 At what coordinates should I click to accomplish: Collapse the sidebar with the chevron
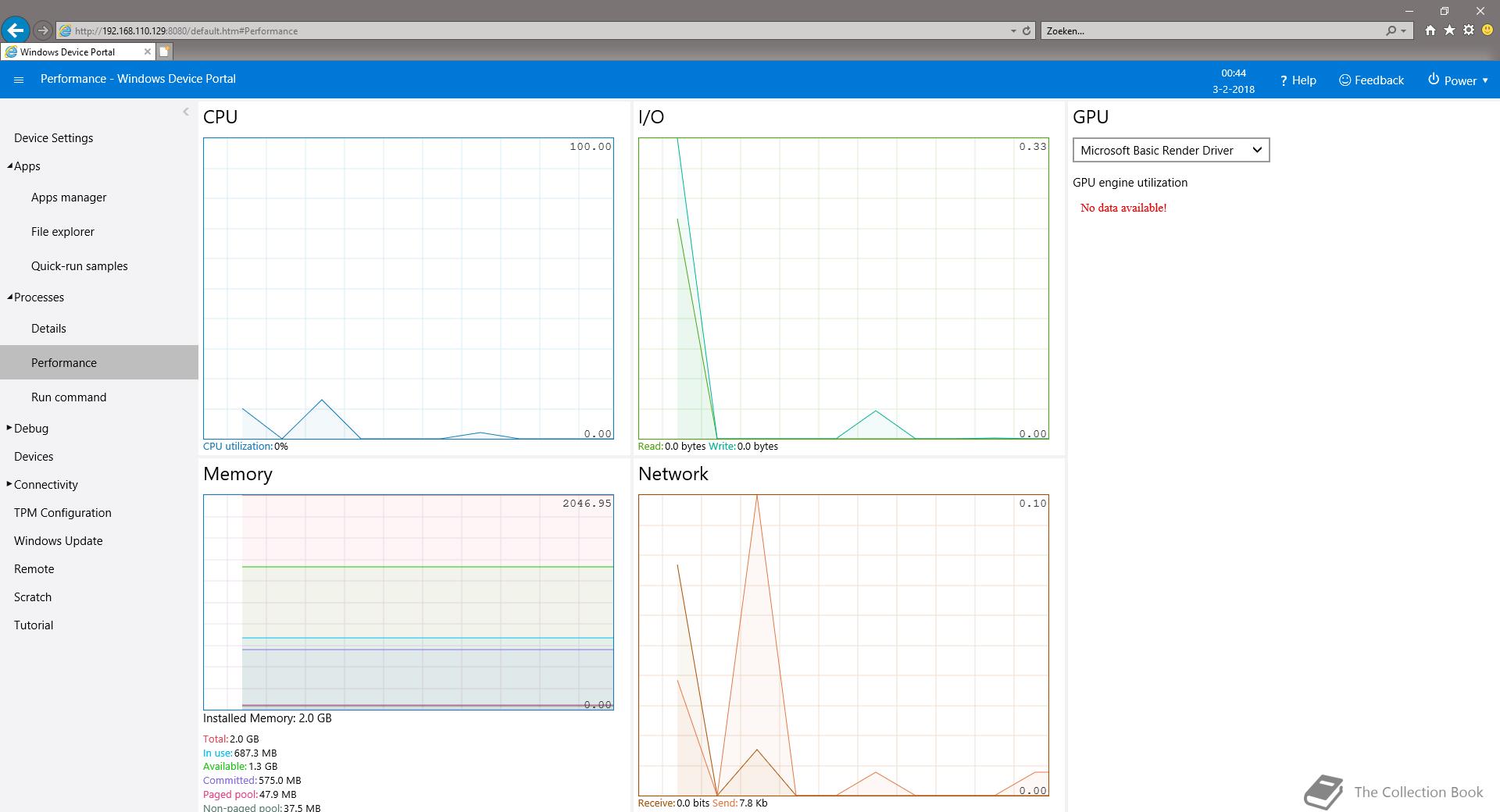tap(186, 112)
